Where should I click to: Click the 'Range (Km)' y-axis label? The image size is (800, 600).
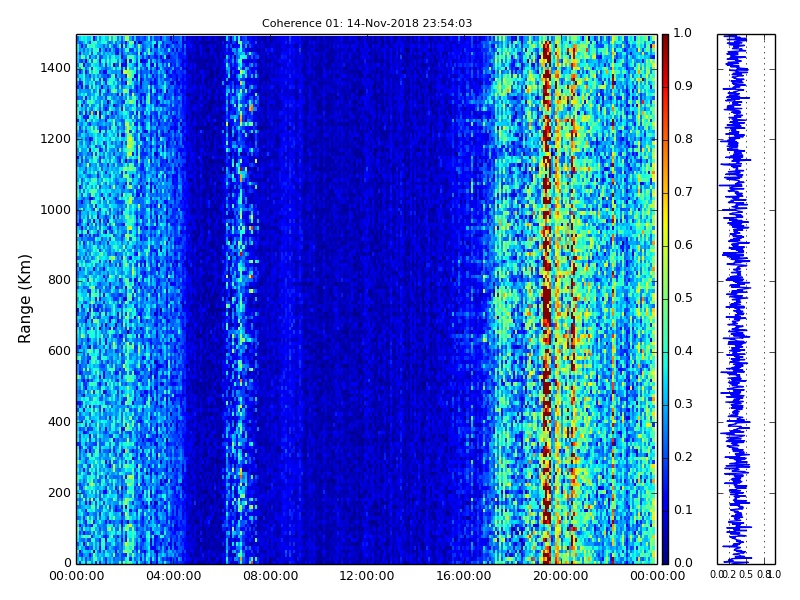24,299
